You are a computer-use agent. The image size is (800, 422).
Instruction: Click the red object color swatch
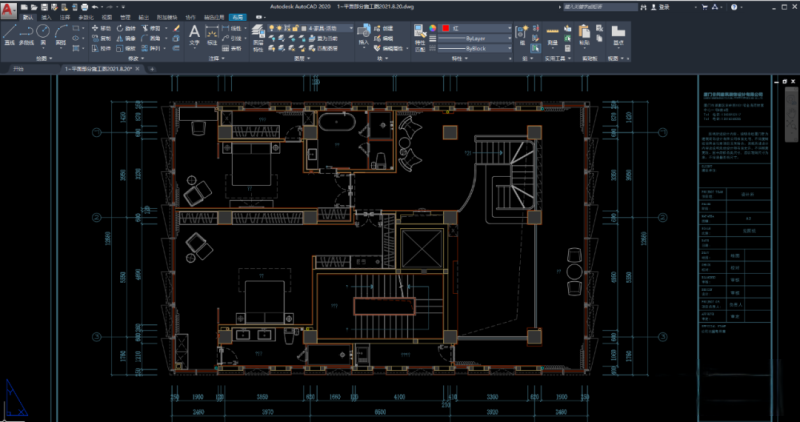(446, 28)
